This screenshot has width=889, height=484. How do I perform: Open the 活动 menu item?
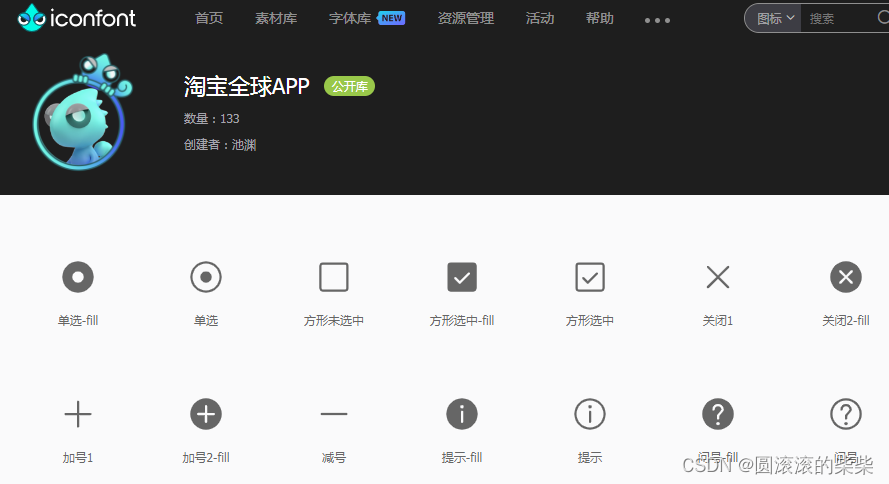point(540,19)
